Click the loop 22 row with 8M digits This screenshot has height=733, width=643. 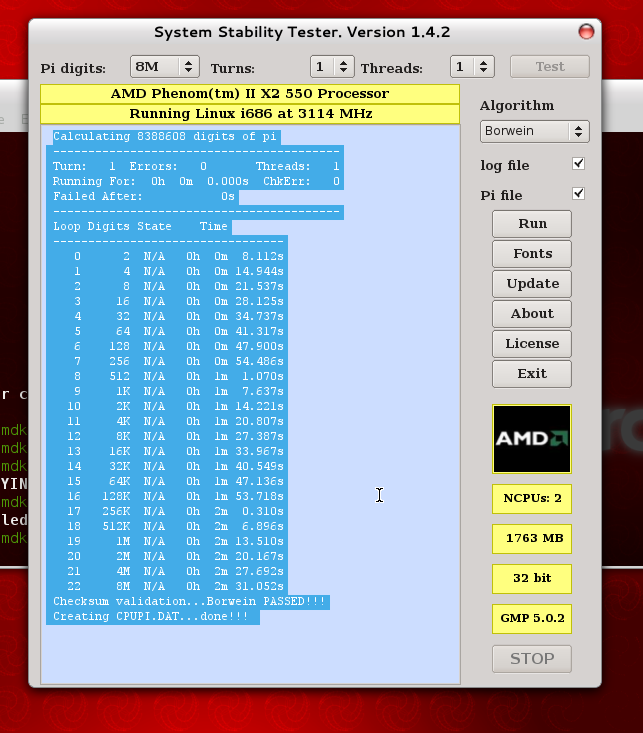167,586
